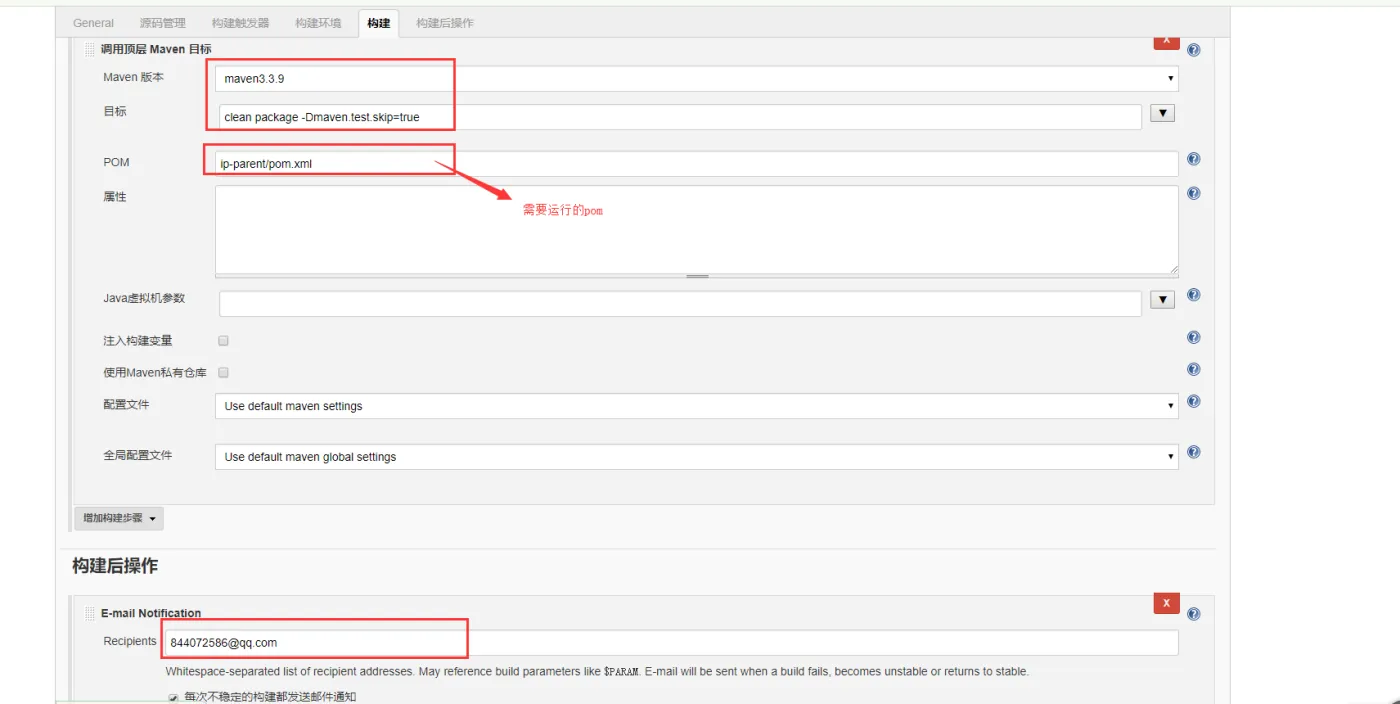Screen dimensions: 1400x704
Task: Click the Recipients label
Action: click(x=130, y=641)
